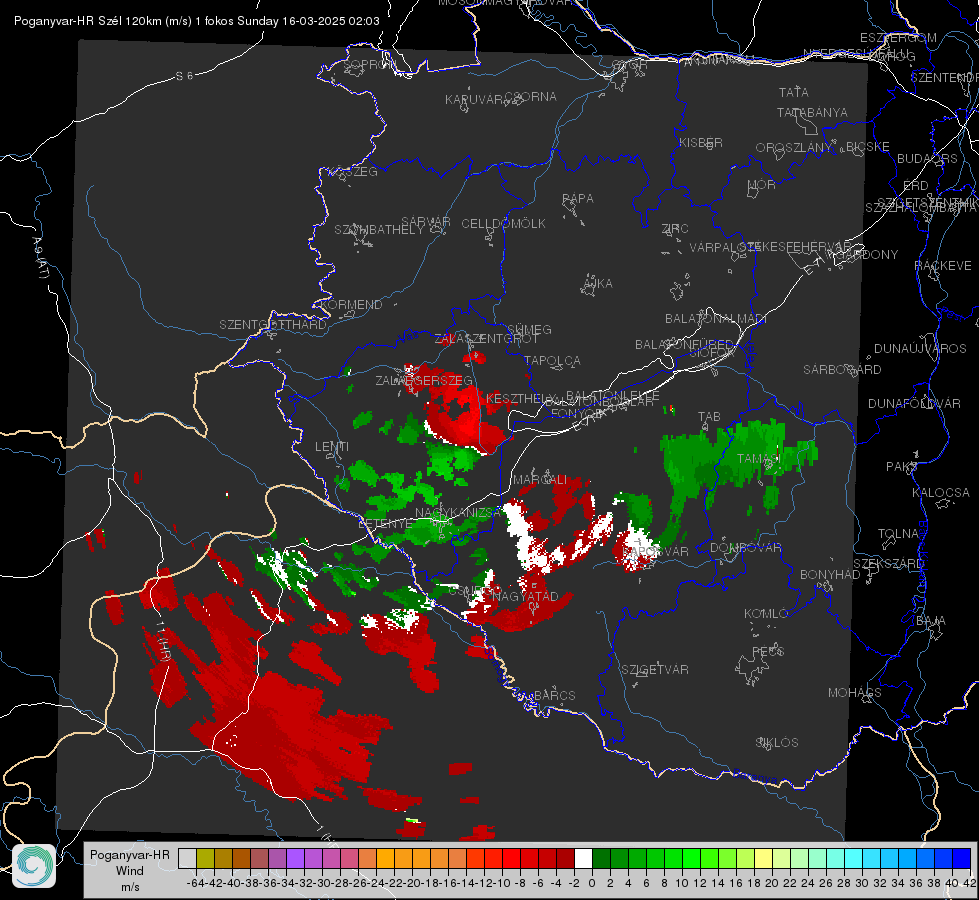
Task: Pick the white swatch between -2 and 0
Action: [x=583, y=858]
